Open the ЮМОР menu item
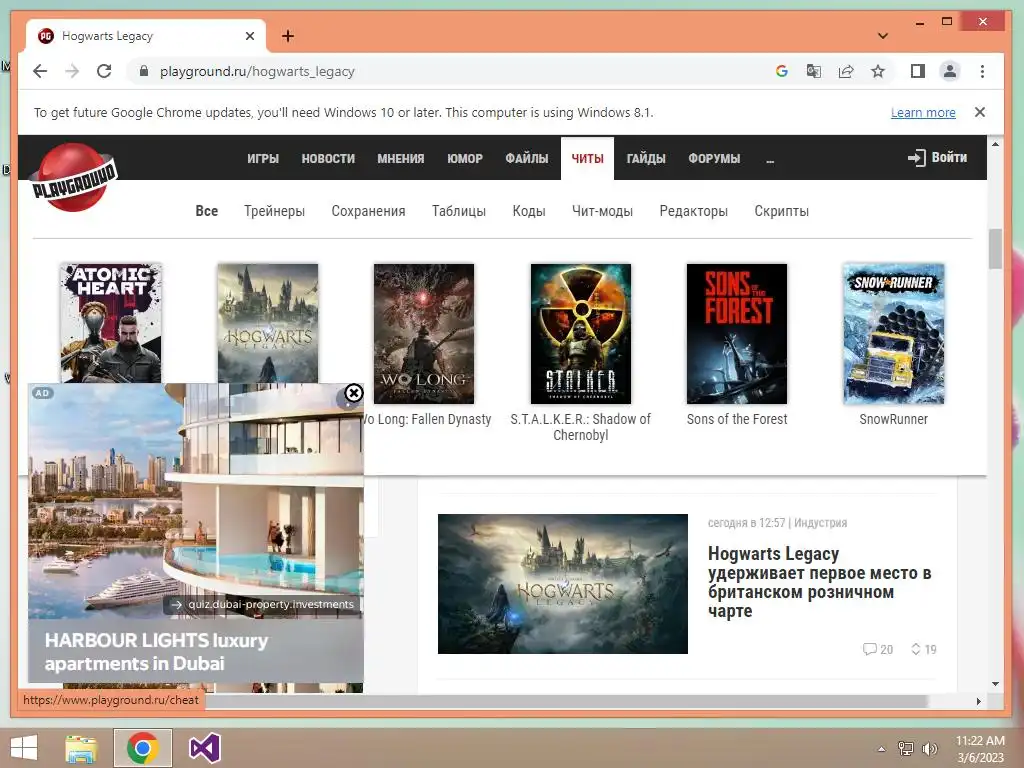The width and height of the screenshot is (1024, 768). (465, 158)
